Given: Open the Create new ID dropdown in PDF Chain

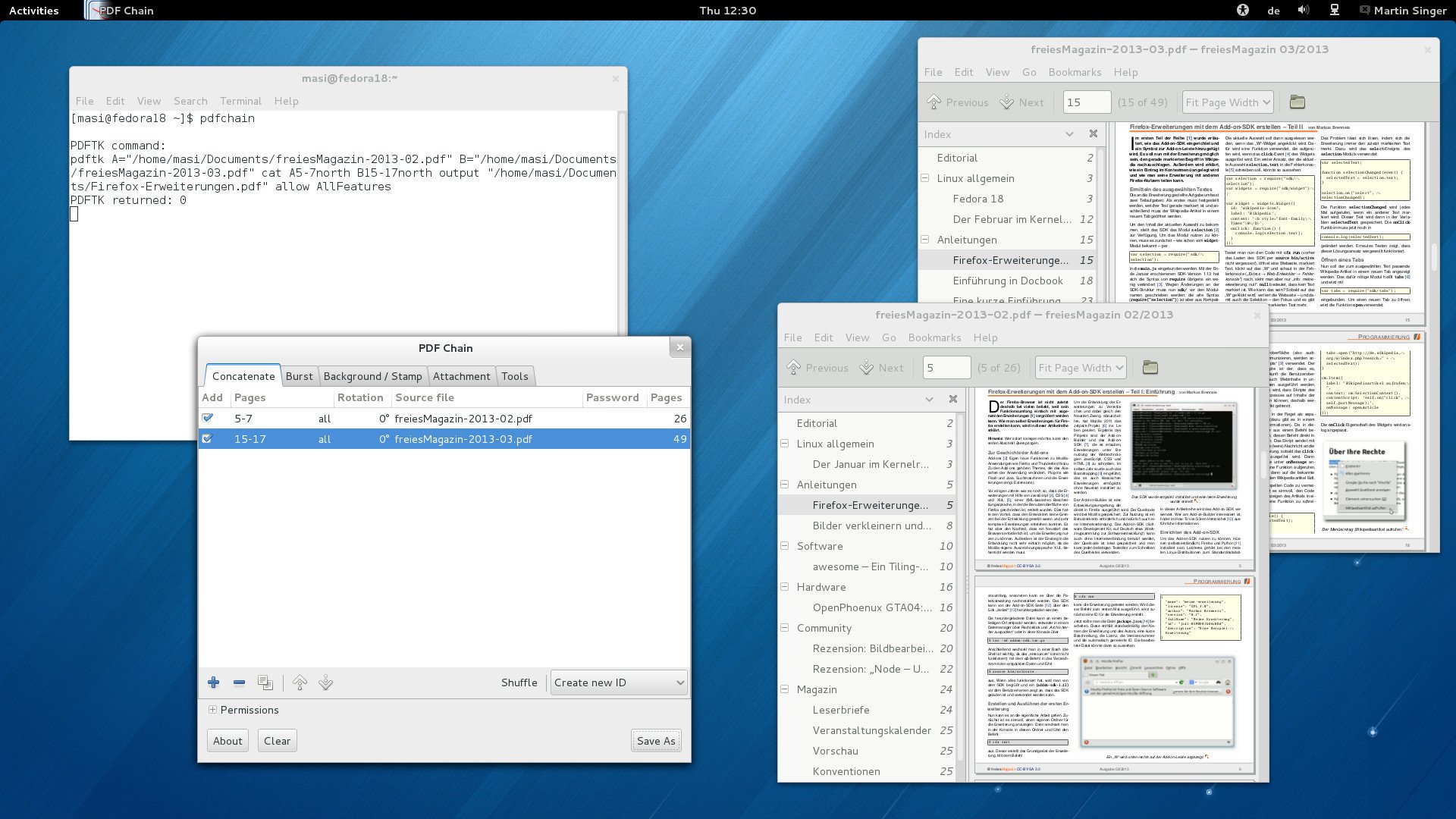Looking at the screenshot, I should pos(617,682).
